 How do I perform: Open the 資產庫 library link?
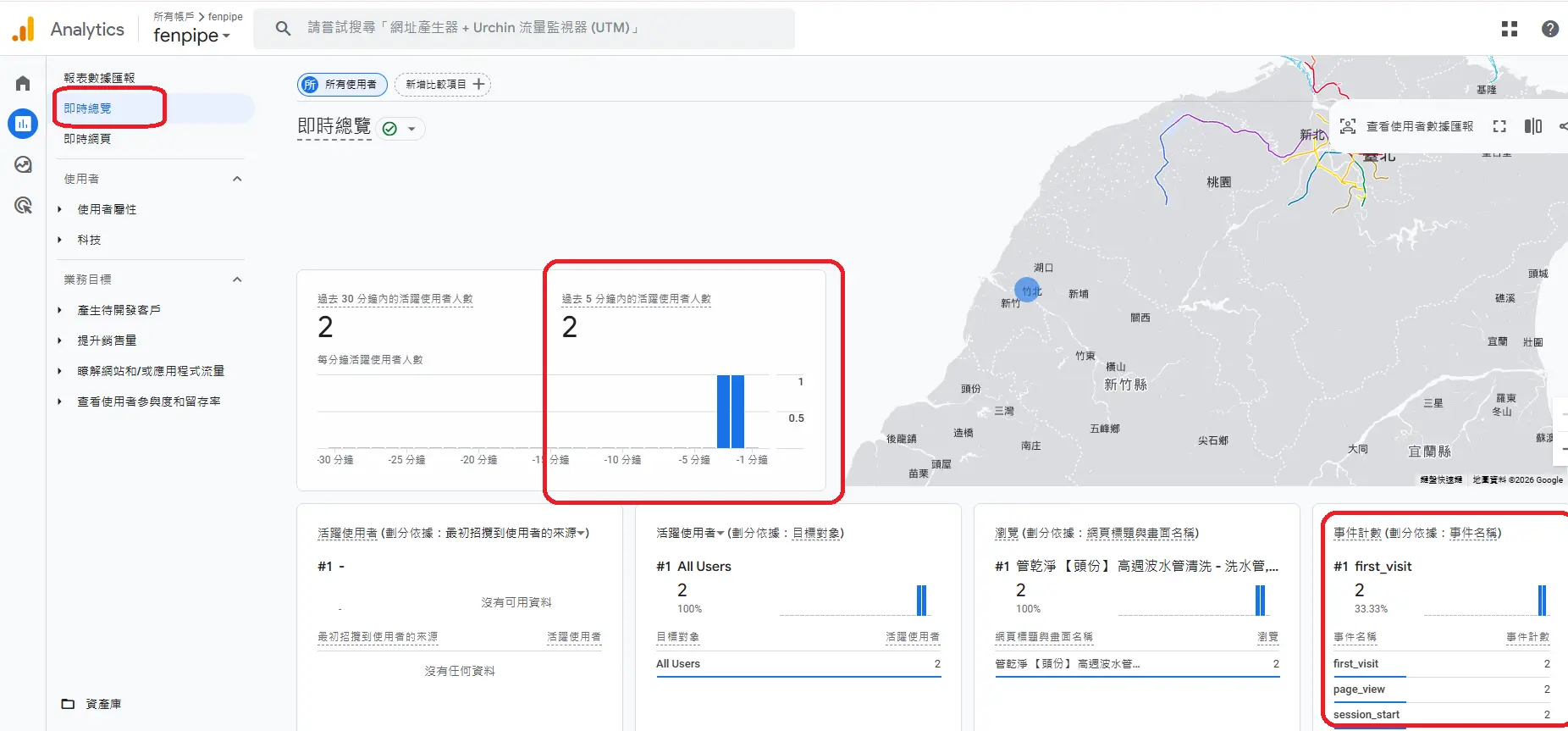pos(103,704)
